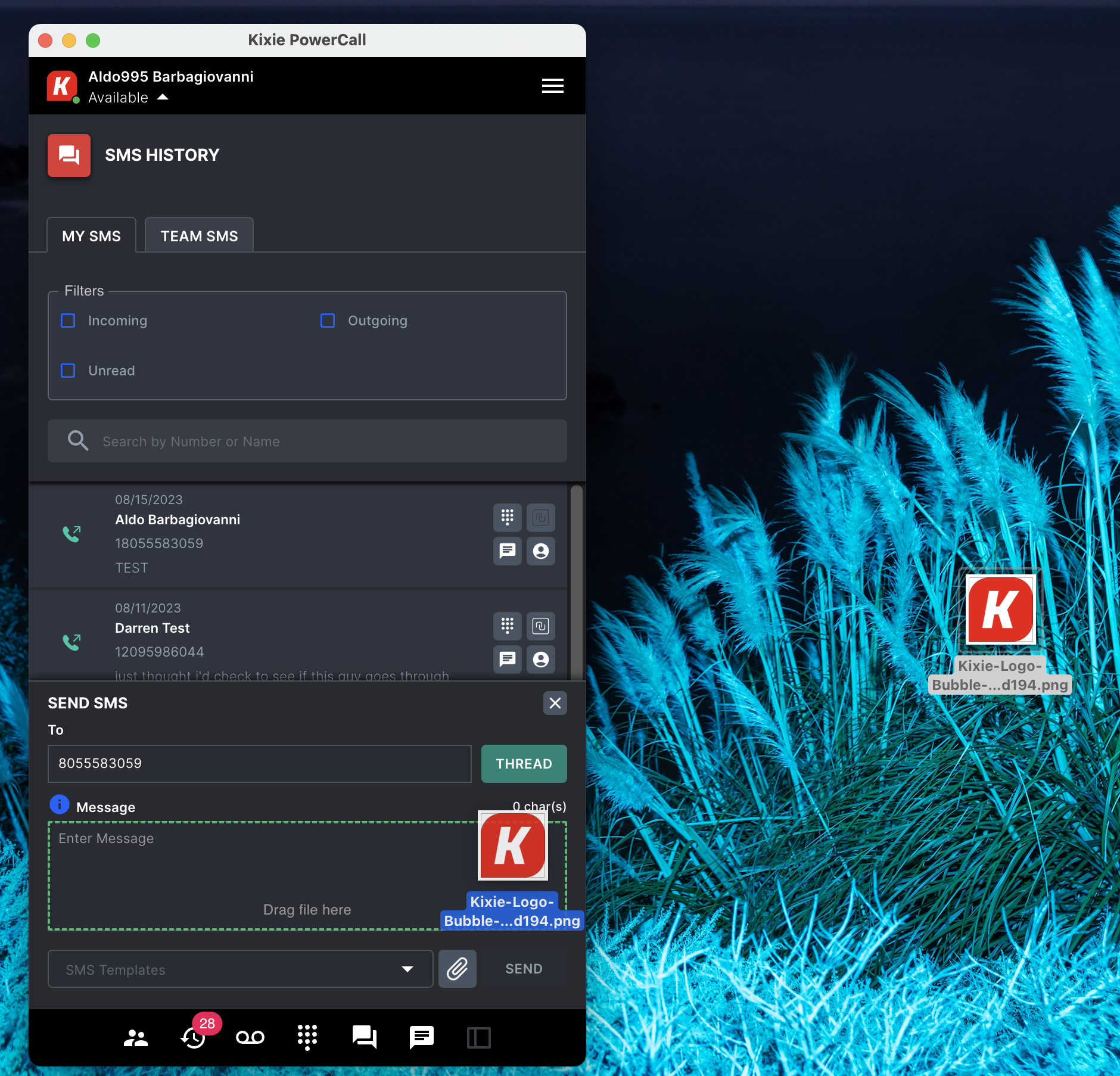Viewport: 1120px width, 1076px height.
Task: Open the dialpad in bottom bar
Action: click(x=307, y=1038)
